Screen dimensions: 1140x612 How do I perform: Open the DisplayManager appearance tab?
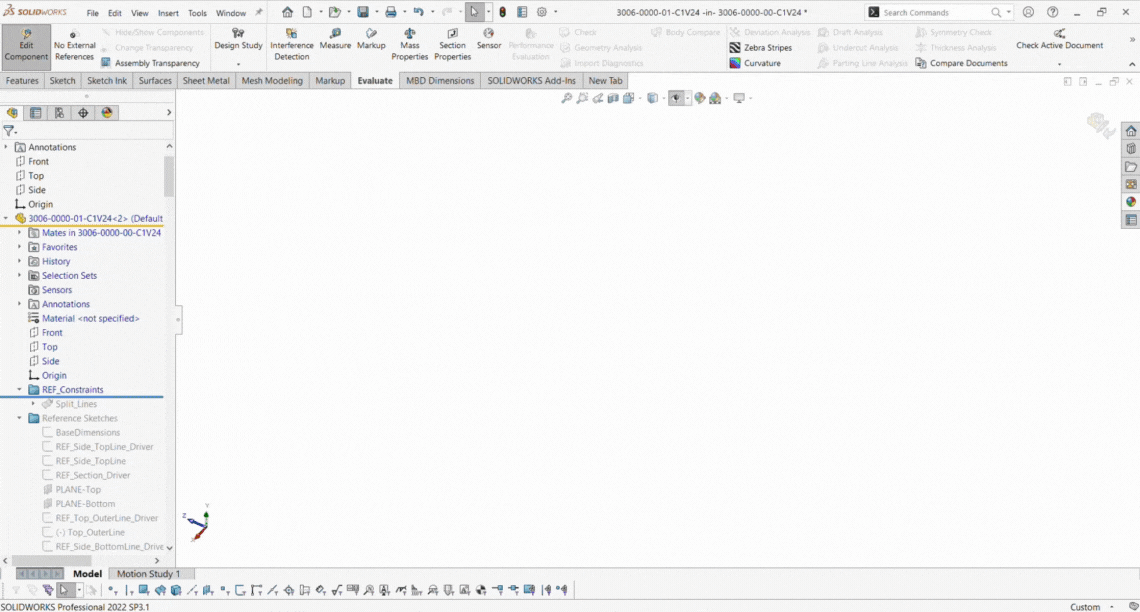click(107, 113)
